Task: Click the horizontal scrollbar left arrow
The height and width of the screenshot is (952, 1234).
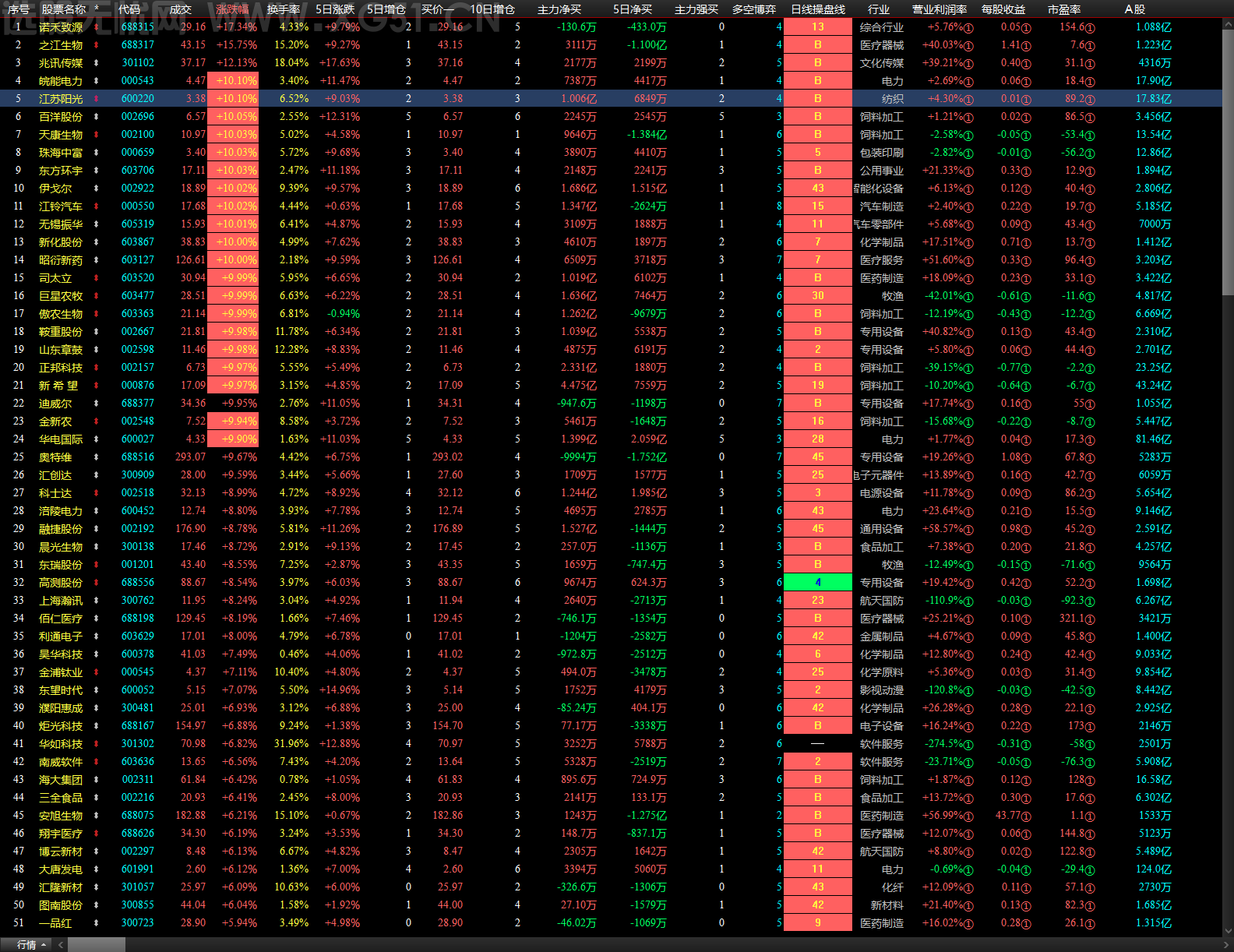Action: (x=61, y=945)
